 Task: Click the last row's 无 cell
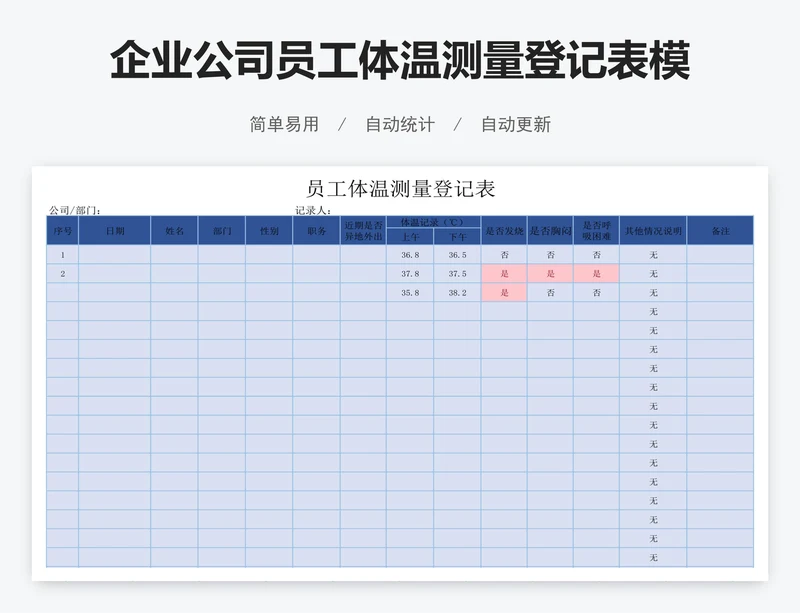click(x=654, y=557)
